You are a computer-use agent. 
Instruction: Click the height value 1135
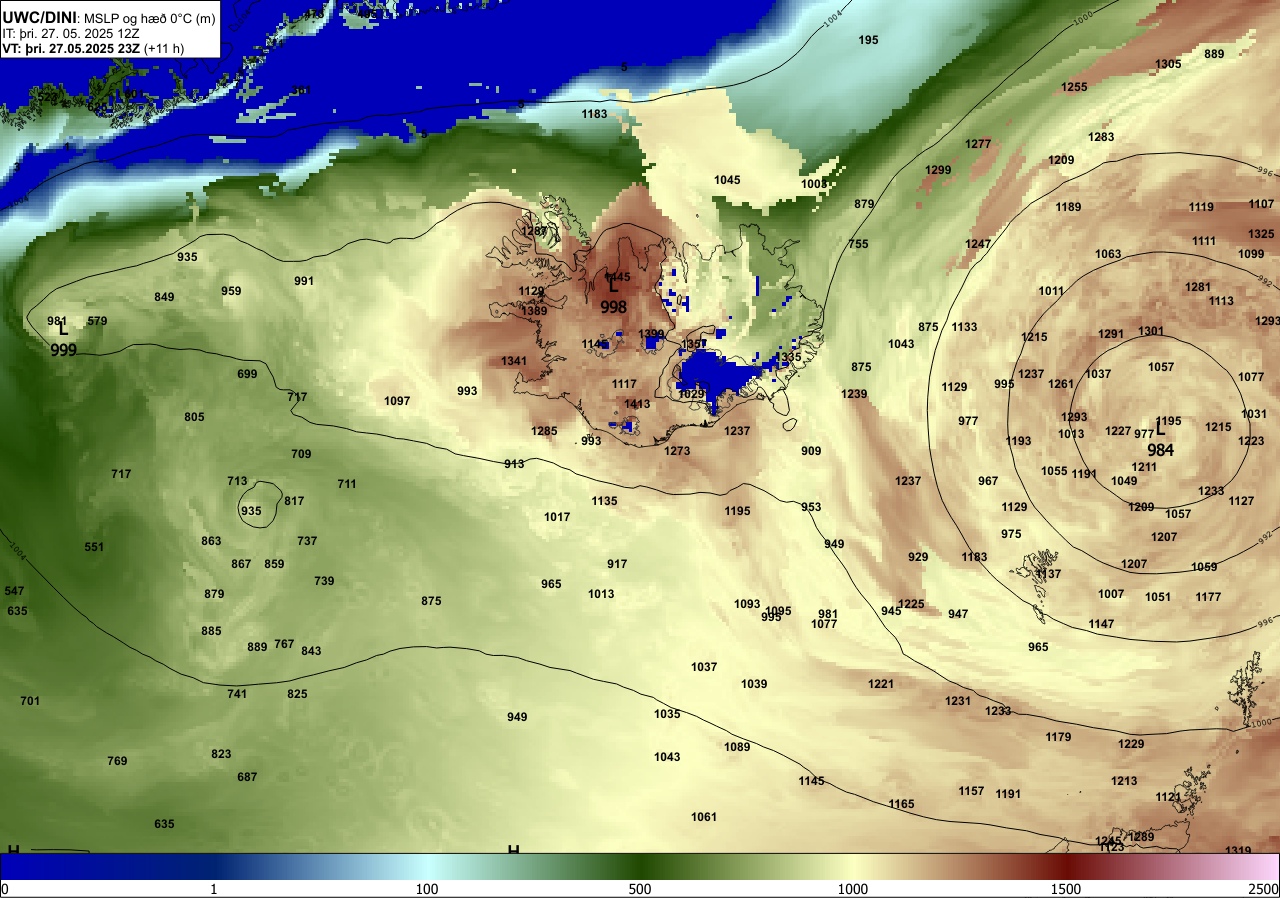click(x=604, y=501)
